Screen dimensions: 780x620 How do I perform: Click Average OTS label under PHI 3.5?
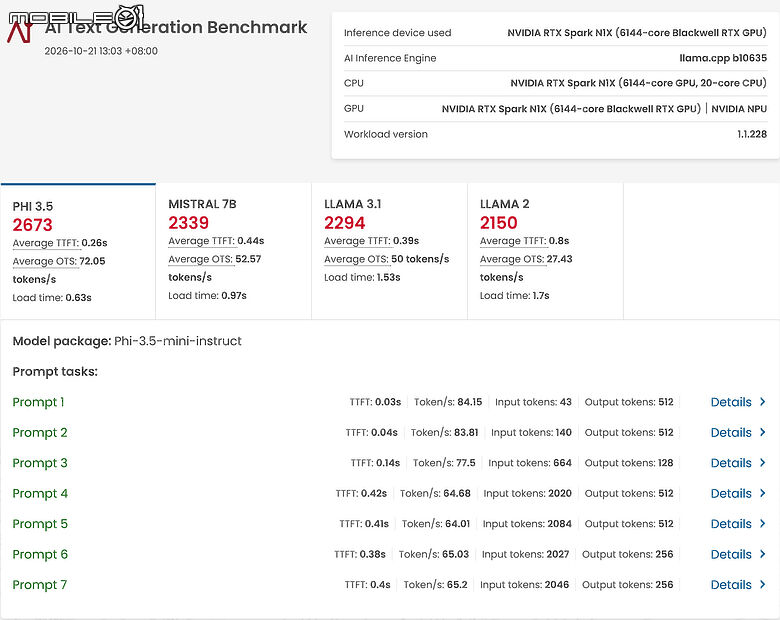[x=45, y=261]
